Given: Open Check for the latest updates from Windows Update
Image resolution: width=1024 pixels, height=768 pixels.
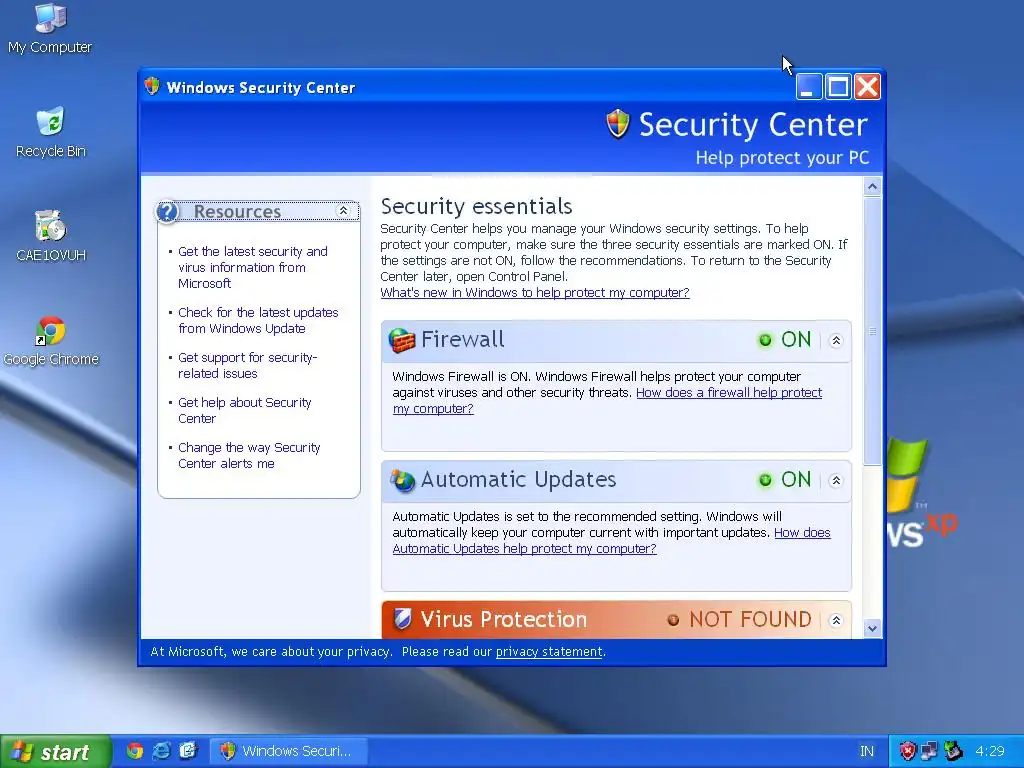Looking at the screenshot, I should point(258,321).
